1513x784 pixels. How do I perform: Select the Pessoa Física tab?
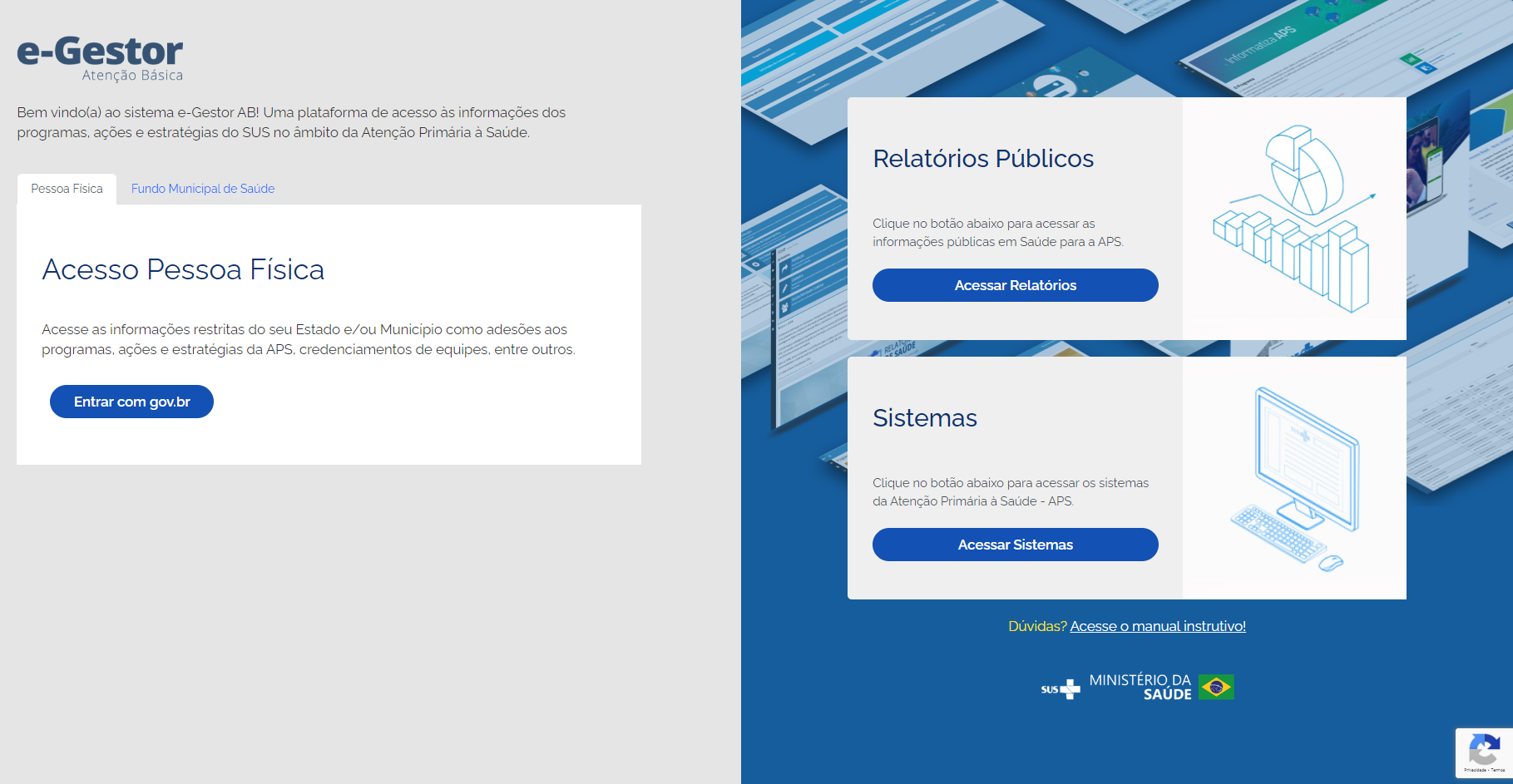pyautogui.click(x=66, y=189)
